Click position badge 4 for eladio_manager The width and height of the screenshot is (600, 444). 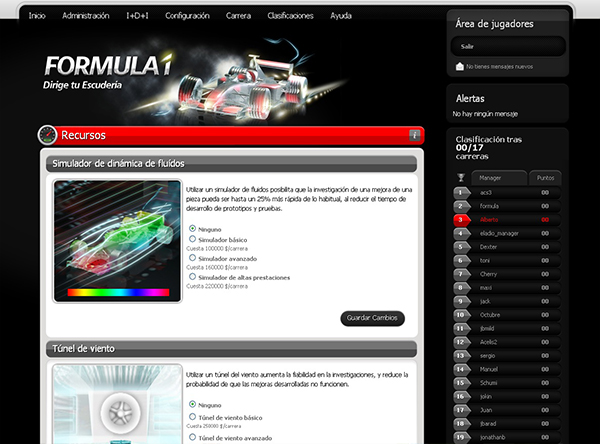pyautogui.click(x=461, y=233)
